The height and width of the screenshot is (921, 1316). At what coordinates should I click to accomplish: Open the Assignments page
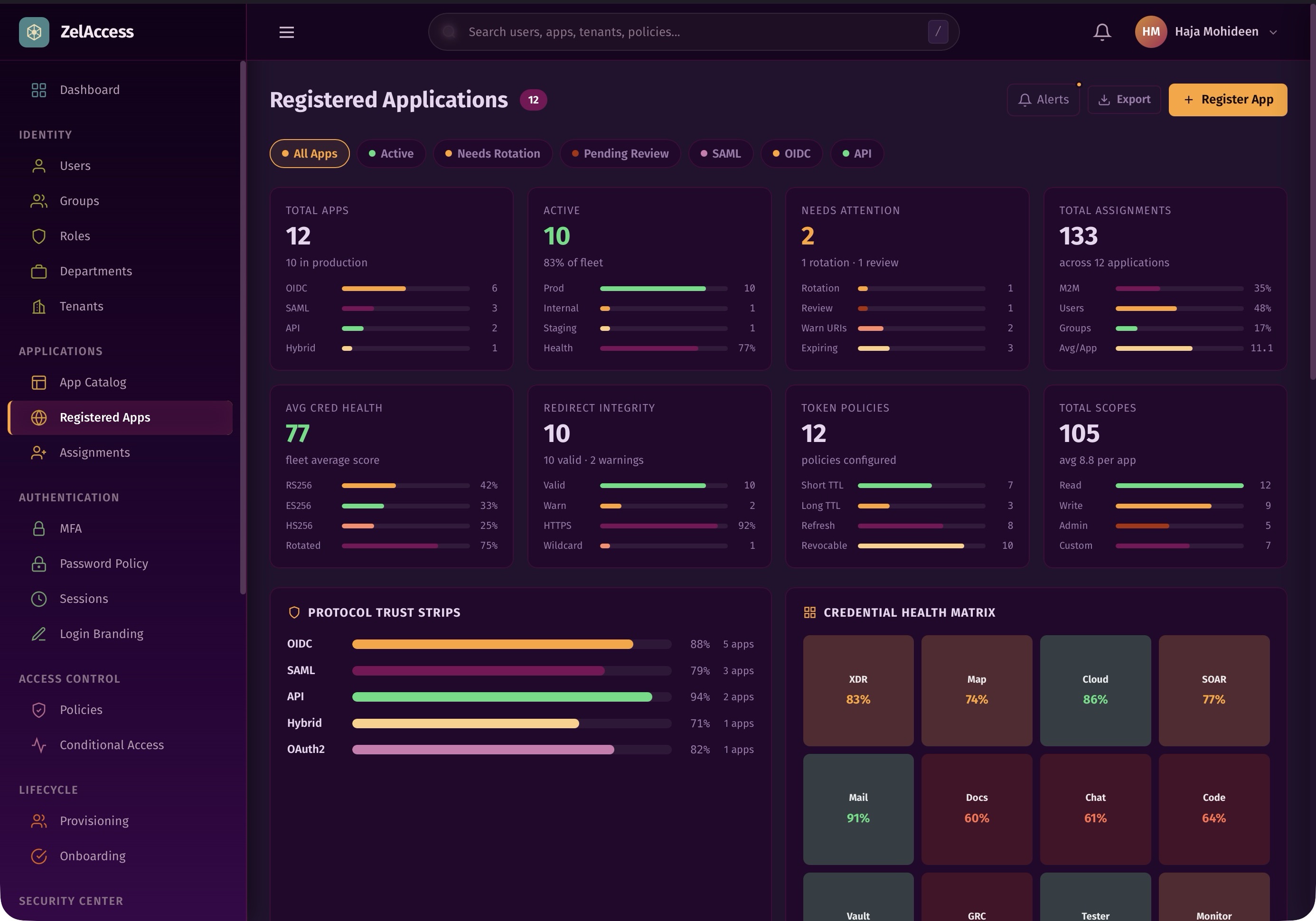point(94,452)
